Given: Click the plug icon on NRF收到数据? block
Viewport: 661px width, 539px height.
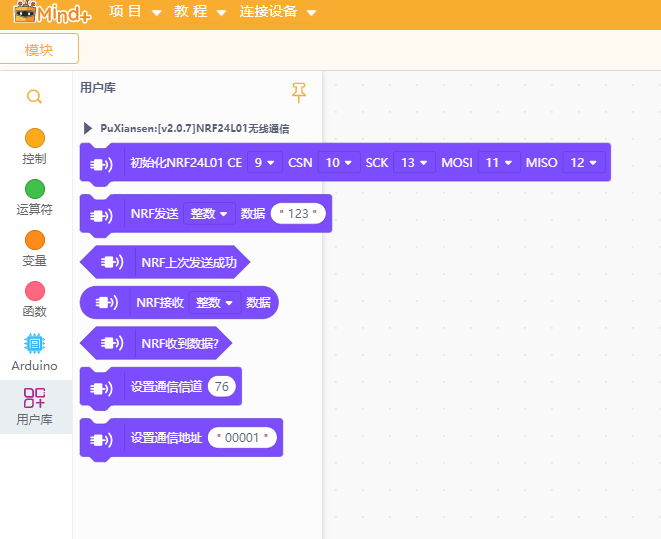Looking at the screenshot, I should 112,343.
